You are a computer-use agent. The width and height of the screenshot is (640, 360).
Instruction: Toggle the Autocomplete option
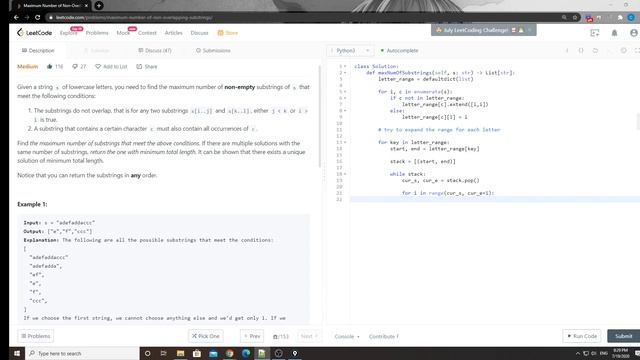pyautogui.click(x=400, y=51)
